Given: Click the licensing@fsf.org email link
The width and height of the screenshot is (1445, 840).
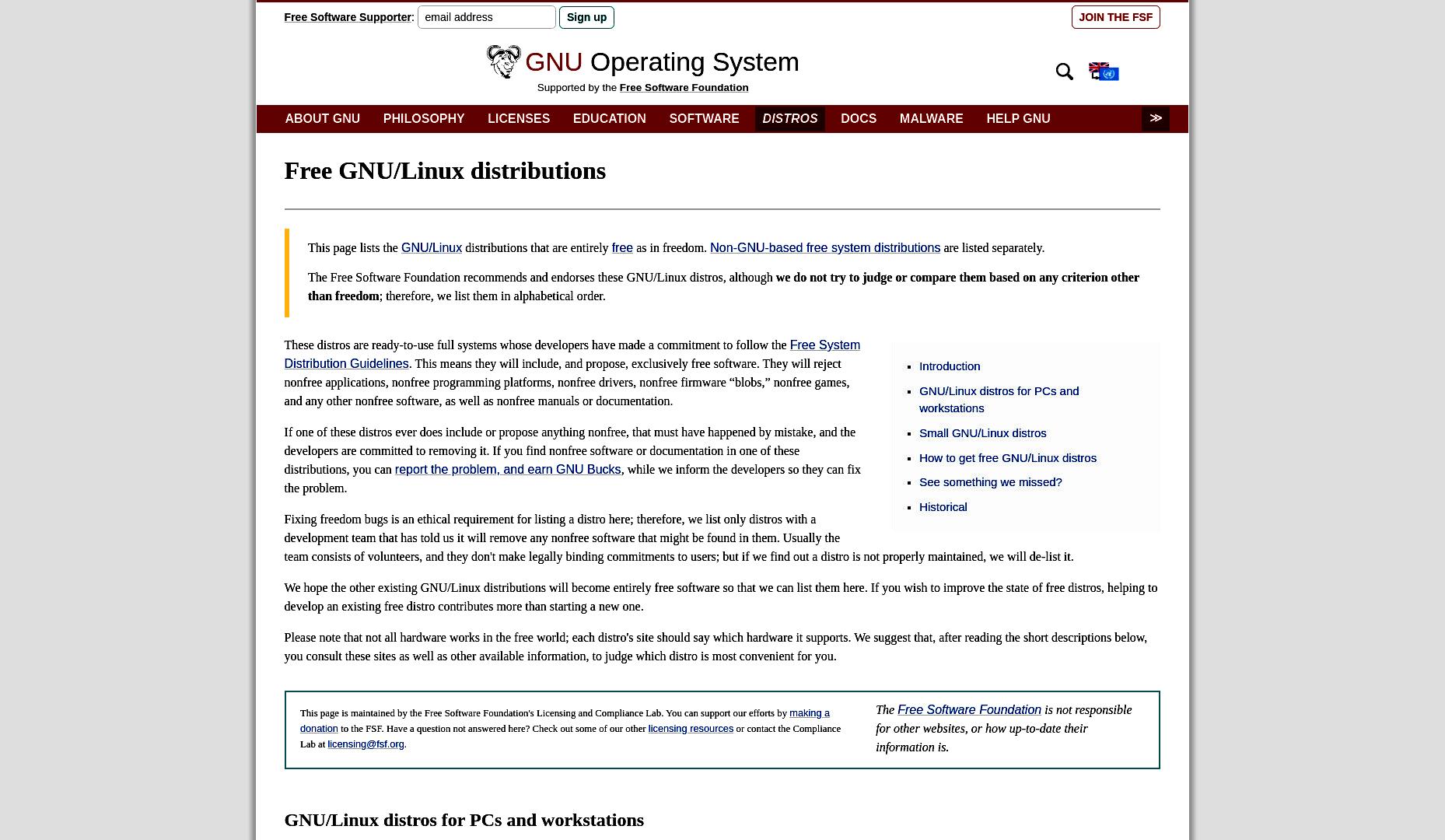Looking at the screenshot, I should pos(366,744).
